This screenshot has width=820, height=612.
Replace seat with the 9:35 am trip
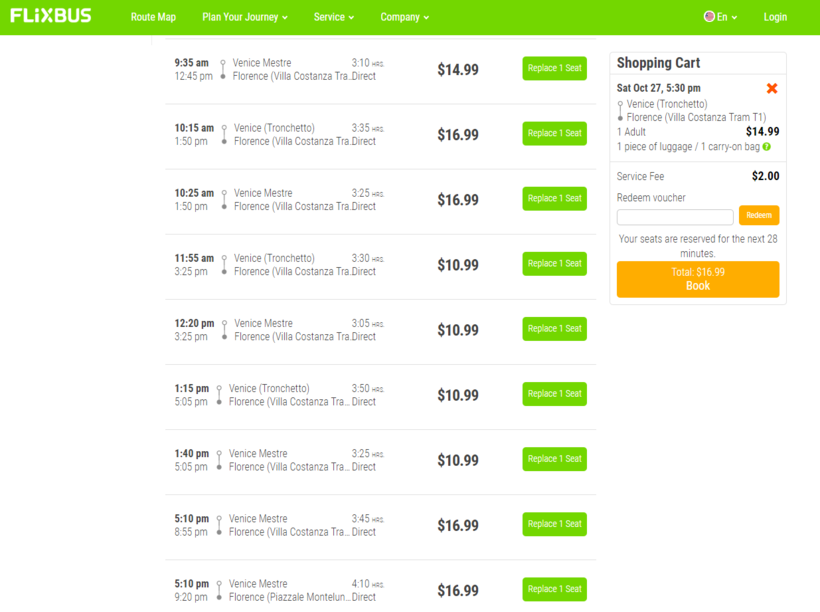tap(554, 69)
